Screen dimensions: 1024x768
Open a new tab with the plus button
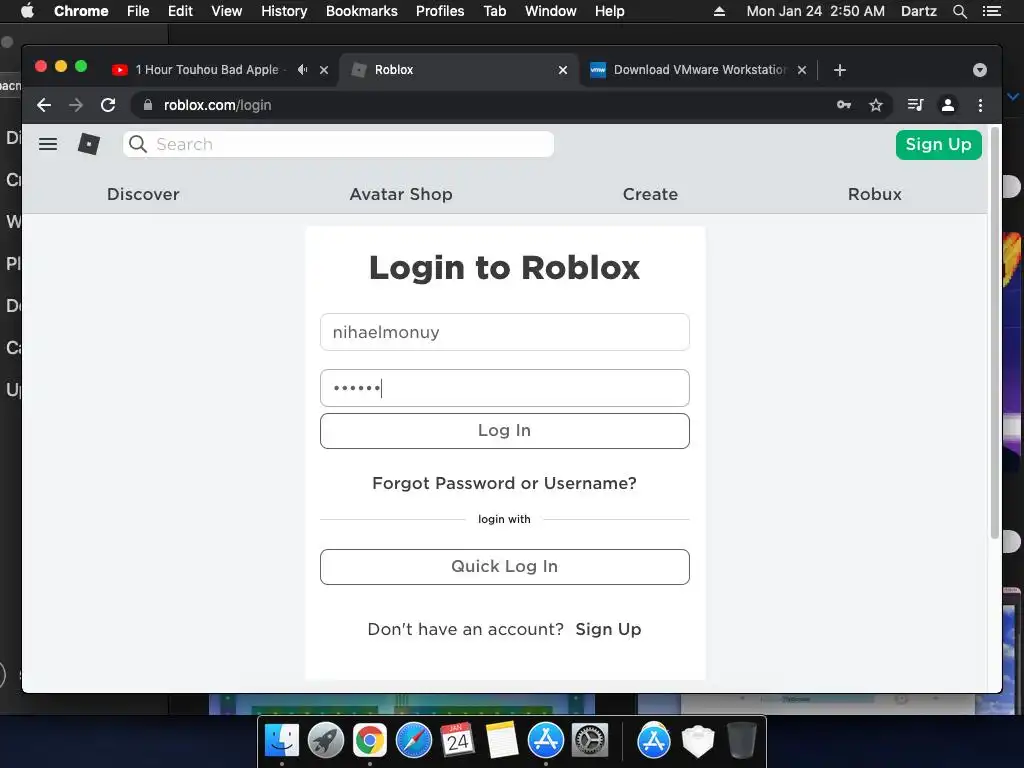[840, 70]
